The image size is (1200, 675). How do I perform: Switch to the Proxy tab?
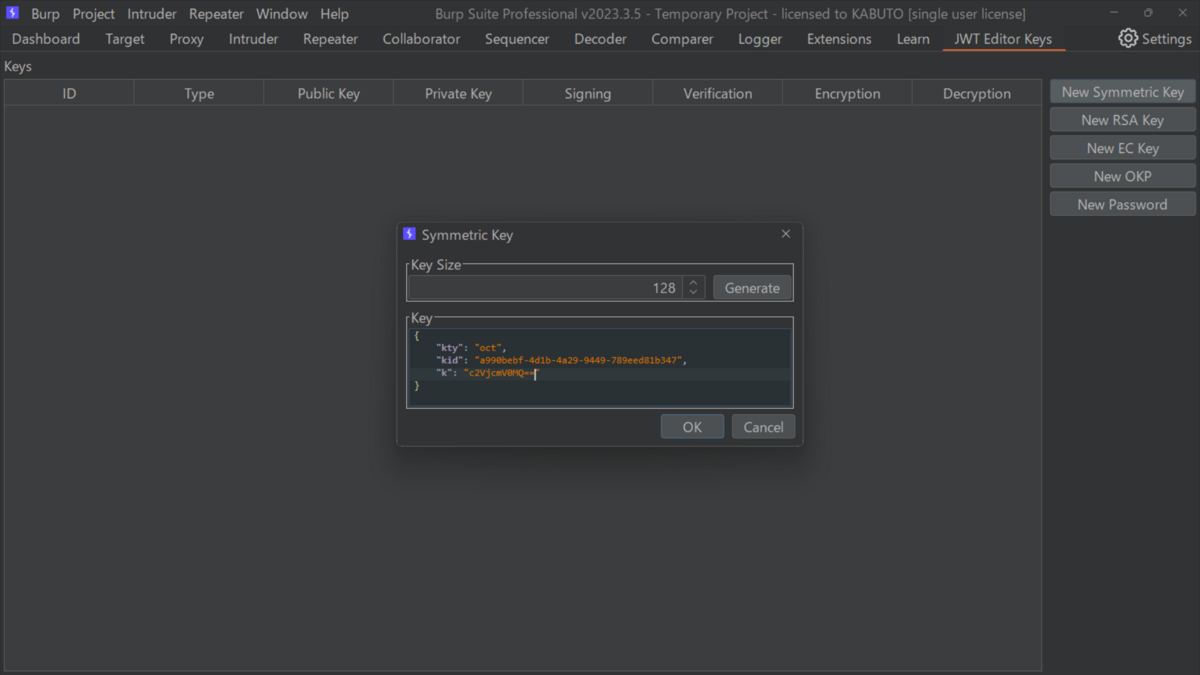point(186,39)
